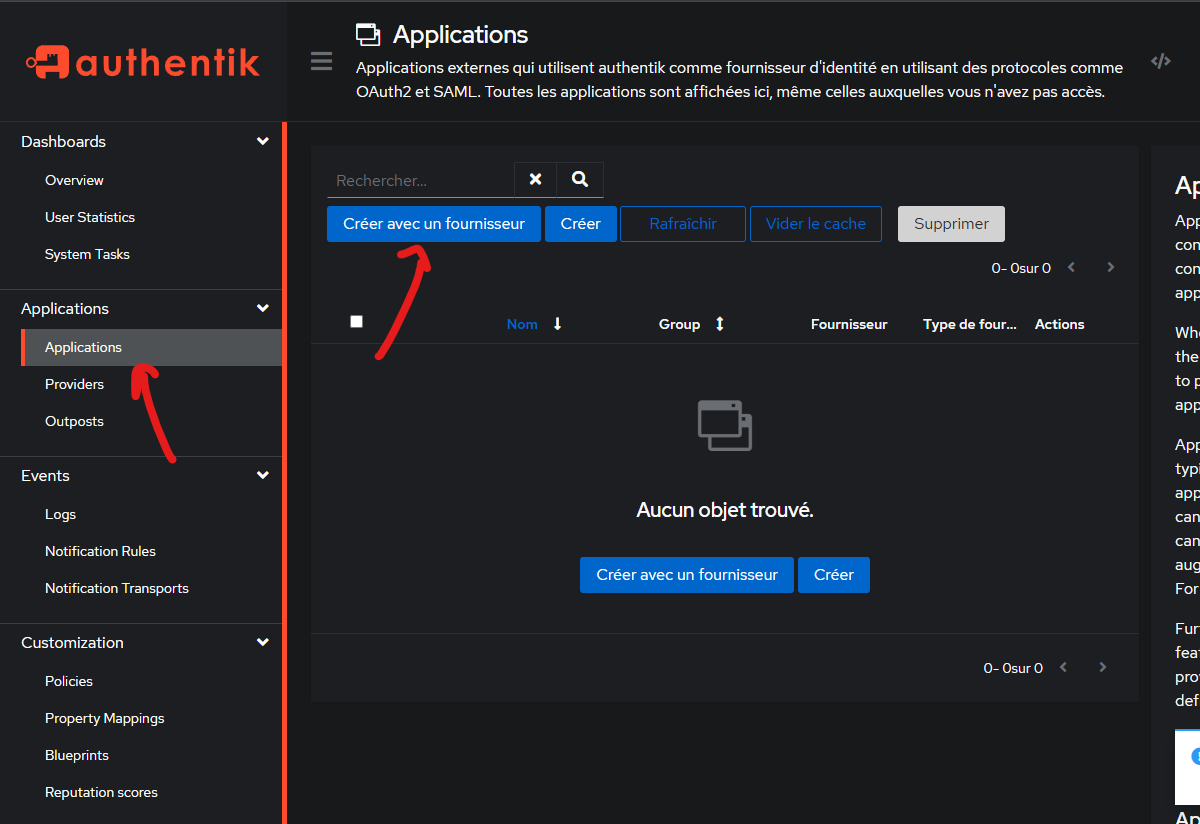Click the 'Type de four...' column header
This screenshot has width=1200, height=824.
point(970,324)
